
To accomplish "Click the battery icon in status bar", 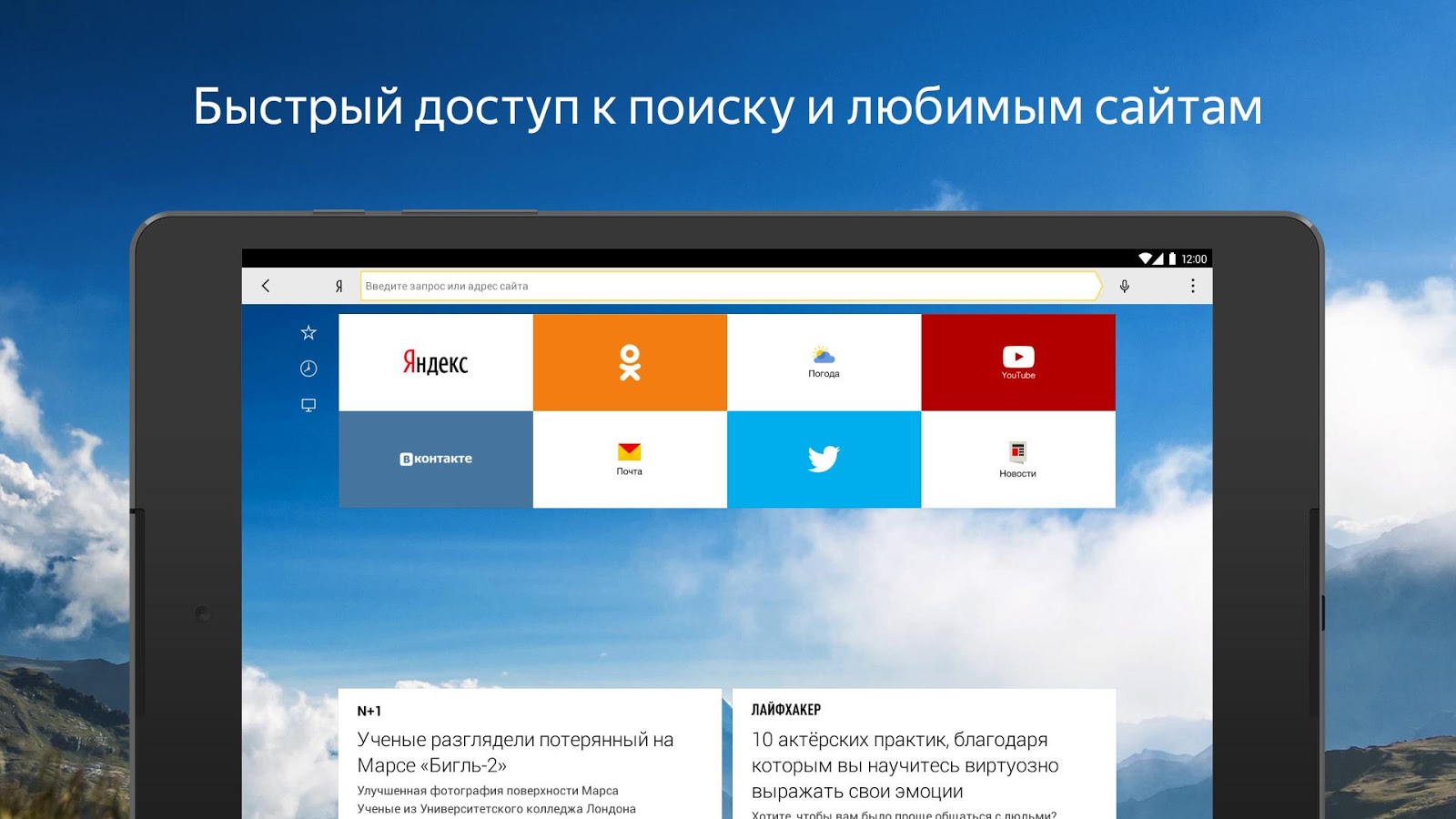I will (1172, 259).
